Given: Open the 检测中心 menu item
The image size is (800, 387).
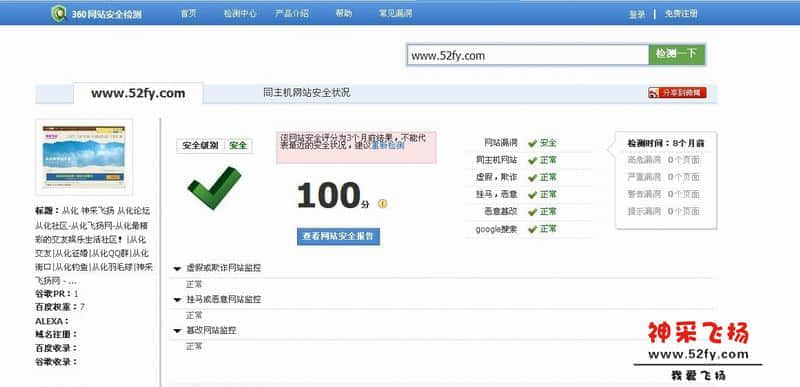Looking at the screenshot, I should (240, 14).
